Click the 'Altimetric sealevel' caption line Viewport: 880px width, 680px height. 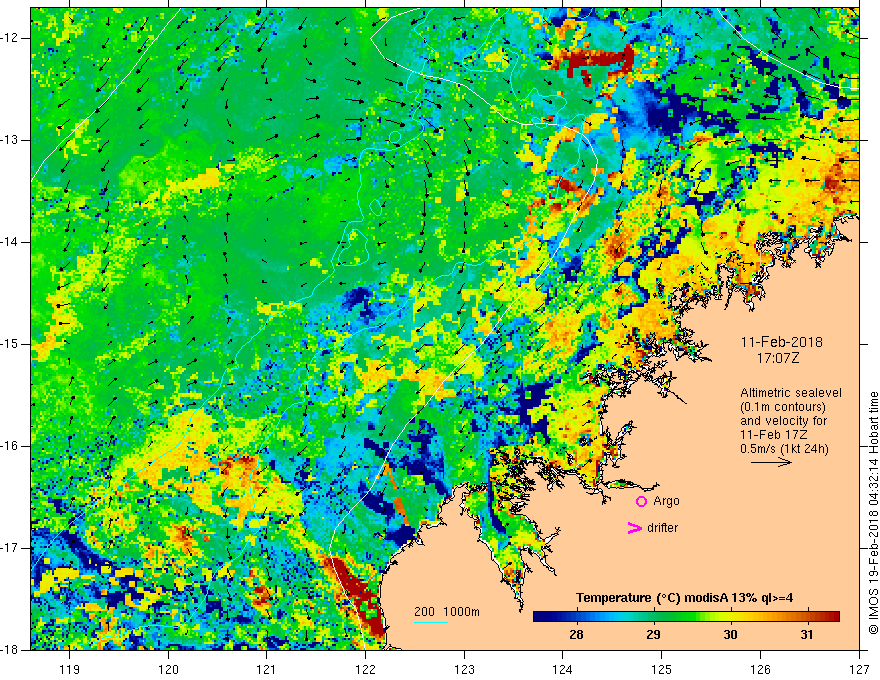[x=791, y=393]
